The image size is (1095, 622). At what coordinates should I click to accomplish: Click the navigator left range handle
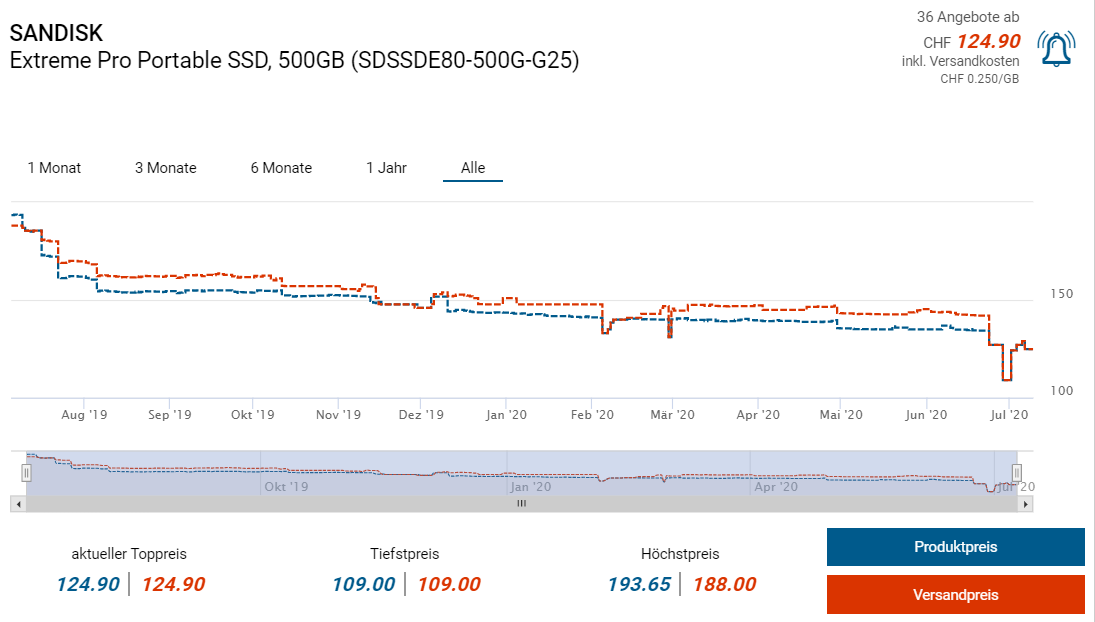(27, 473)
